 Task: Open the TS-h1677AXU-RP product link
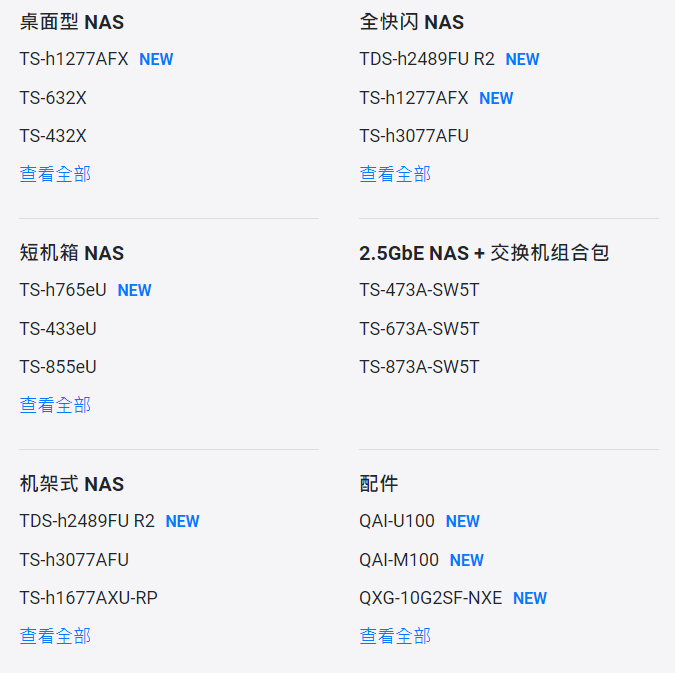89,598
